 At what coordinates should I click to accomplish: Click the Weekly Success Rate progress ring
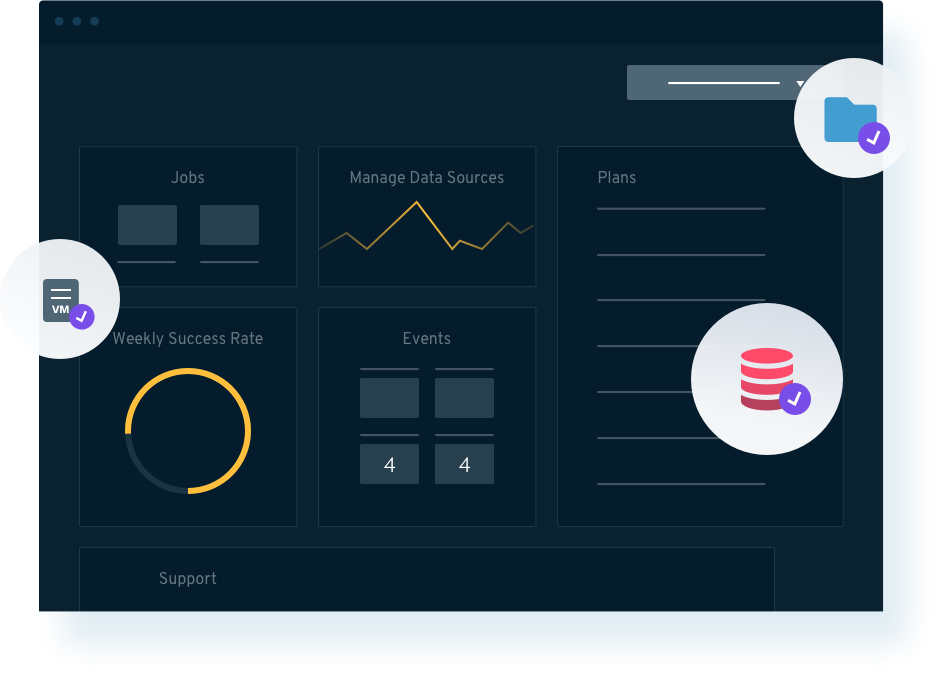click(187, 431)
